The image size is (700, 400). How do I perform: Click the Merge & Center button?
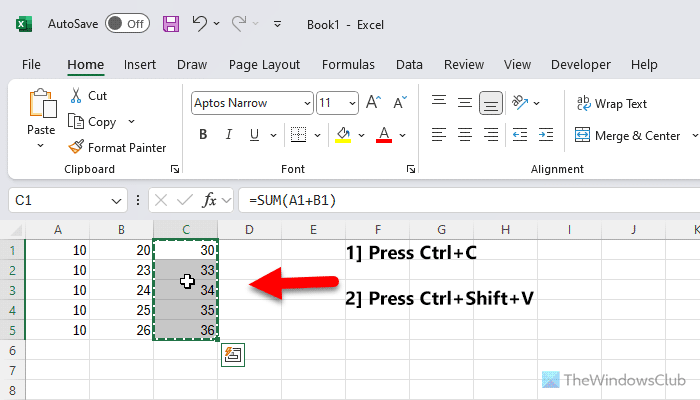(x=627, y=135)
